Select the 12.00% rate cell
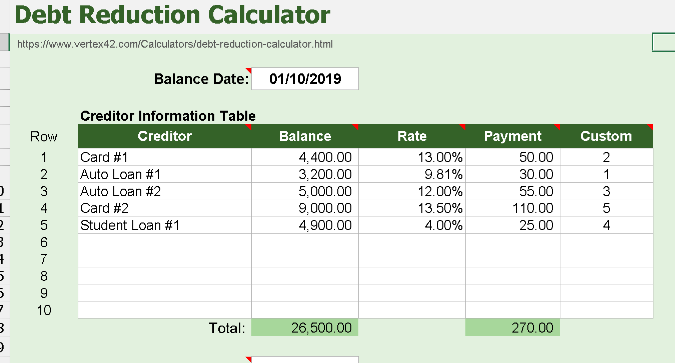The height and width of the screenshot is (363, 675). (412, 191)
